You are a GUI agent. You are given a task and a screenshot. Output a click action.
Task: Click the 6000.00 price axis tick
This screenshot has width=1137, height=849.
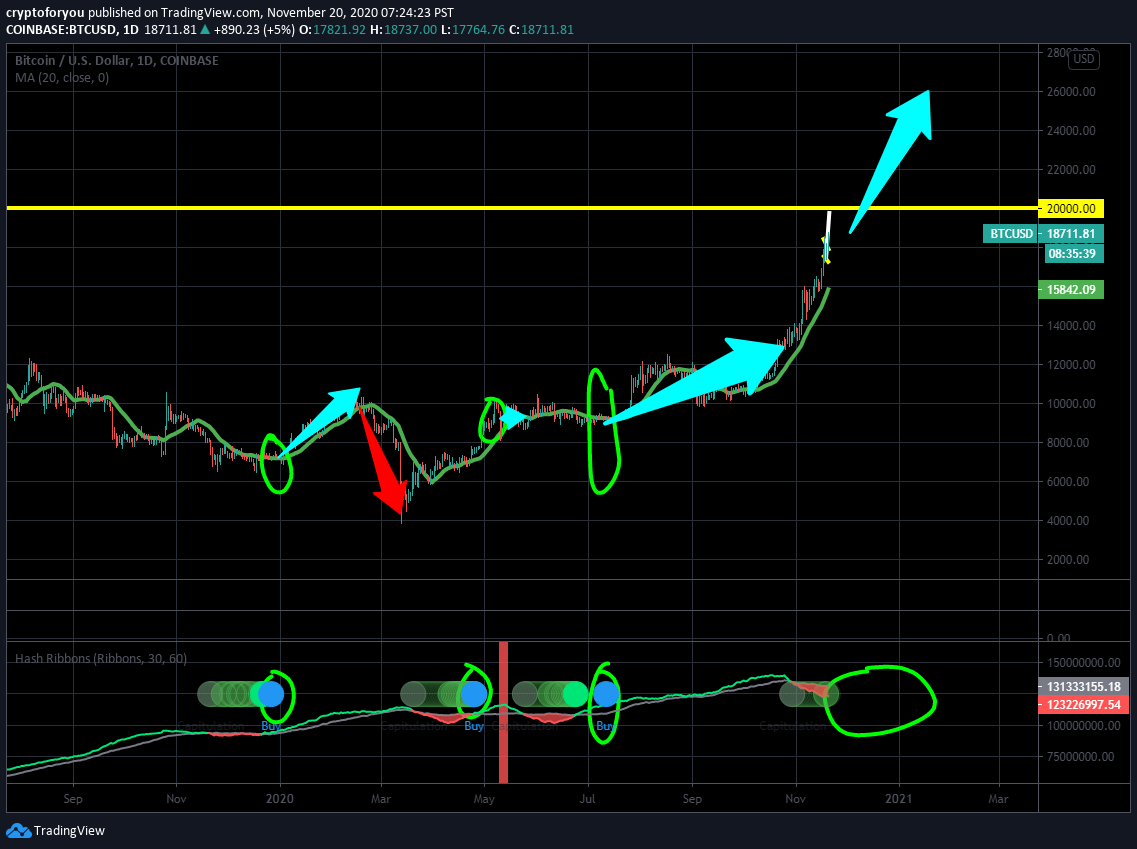point(1068,481)
